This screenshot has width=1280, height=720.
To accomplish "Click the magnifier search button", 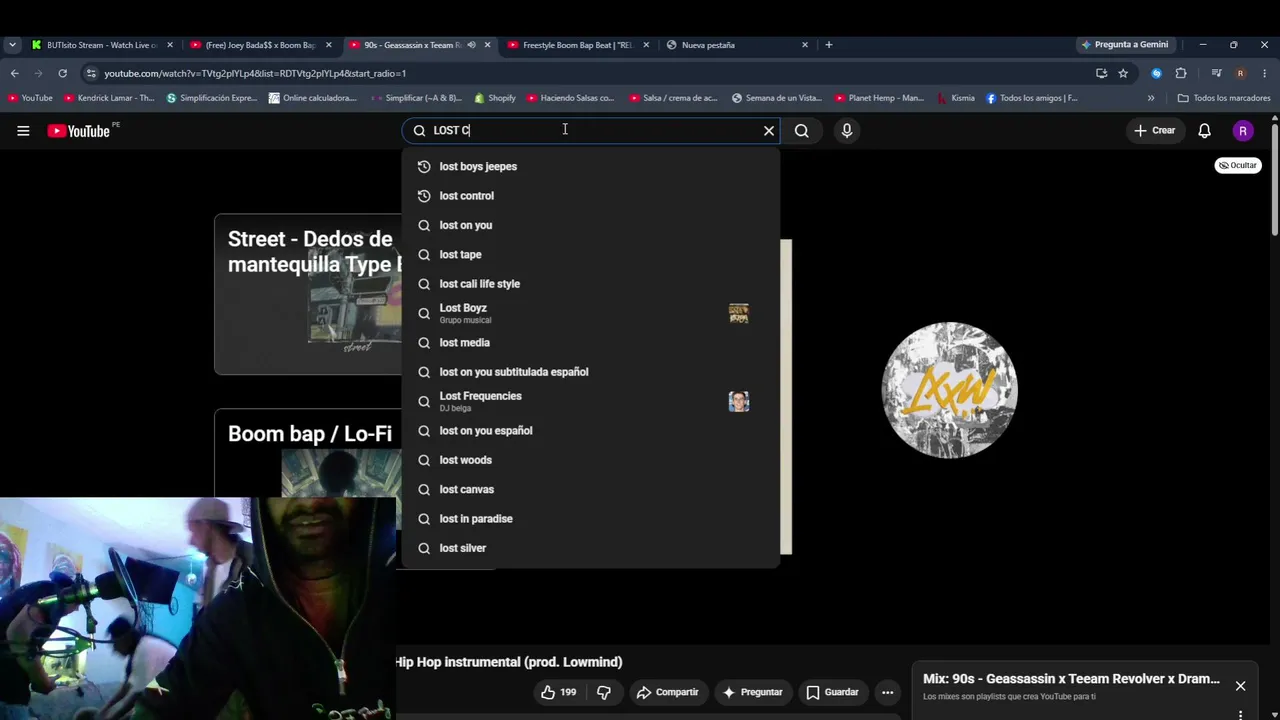I will click(802, 131).
